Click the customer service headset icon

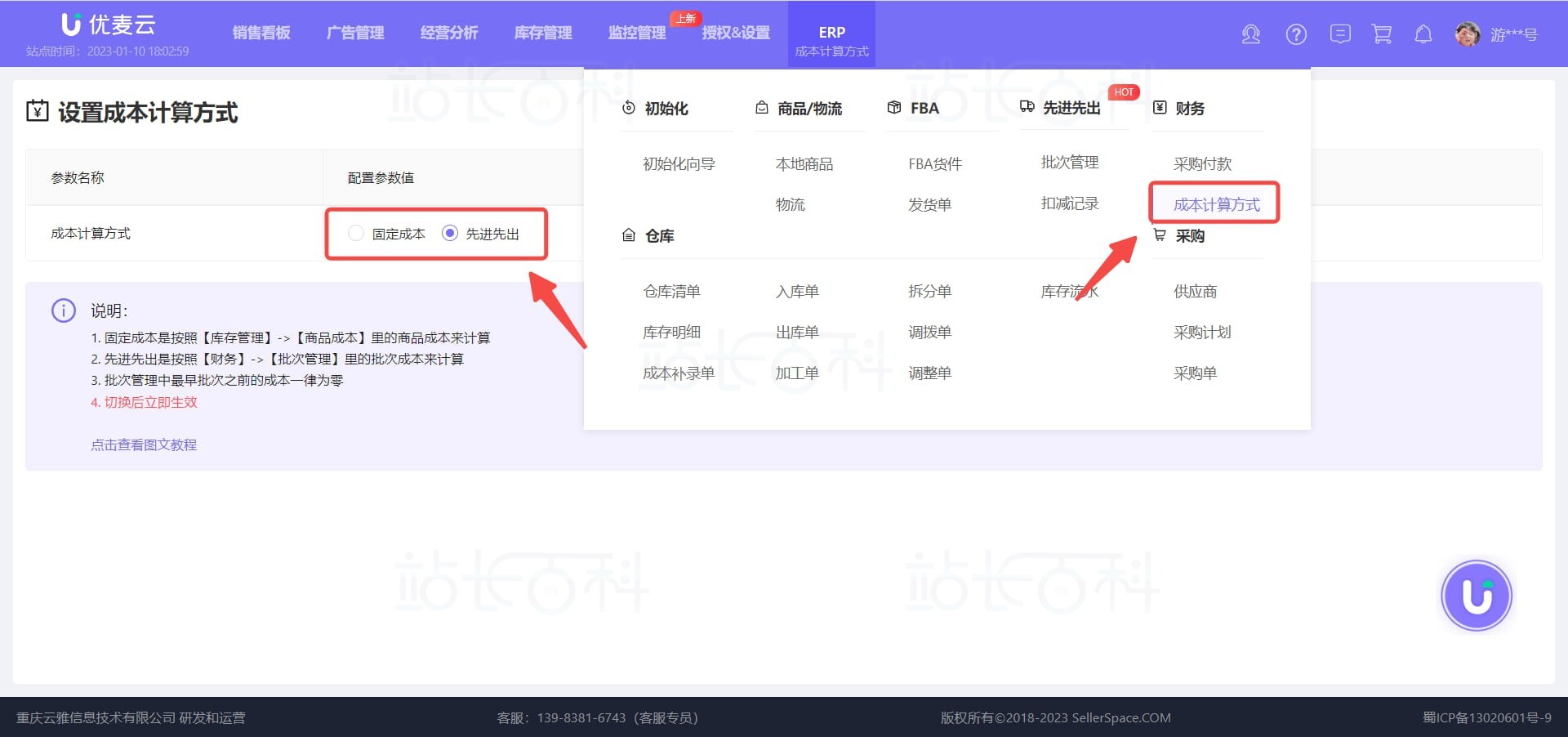(x=1250, y=34)
